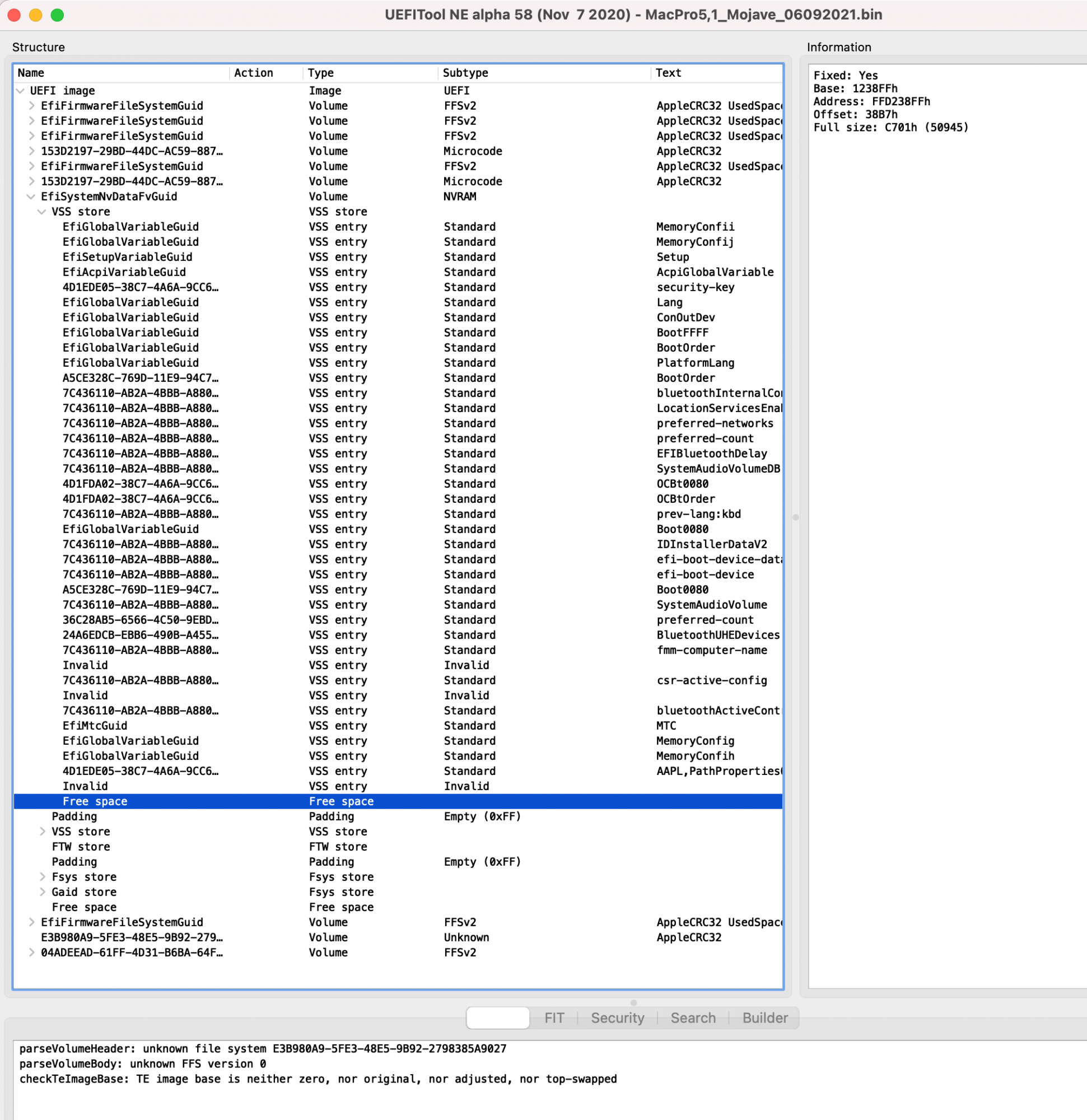Click the splitter handle beside Information panel
Image resolution: width=1087 pixels, height=1120 pixels.
tap(796, 517)
